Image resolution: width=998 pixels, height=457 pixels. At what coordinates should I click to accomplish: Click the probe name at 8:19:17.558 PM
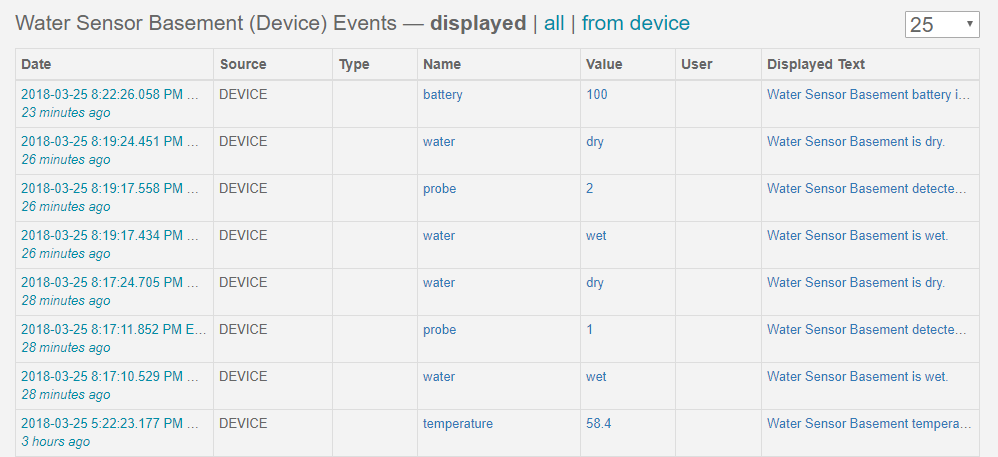[x=439, y=189]
